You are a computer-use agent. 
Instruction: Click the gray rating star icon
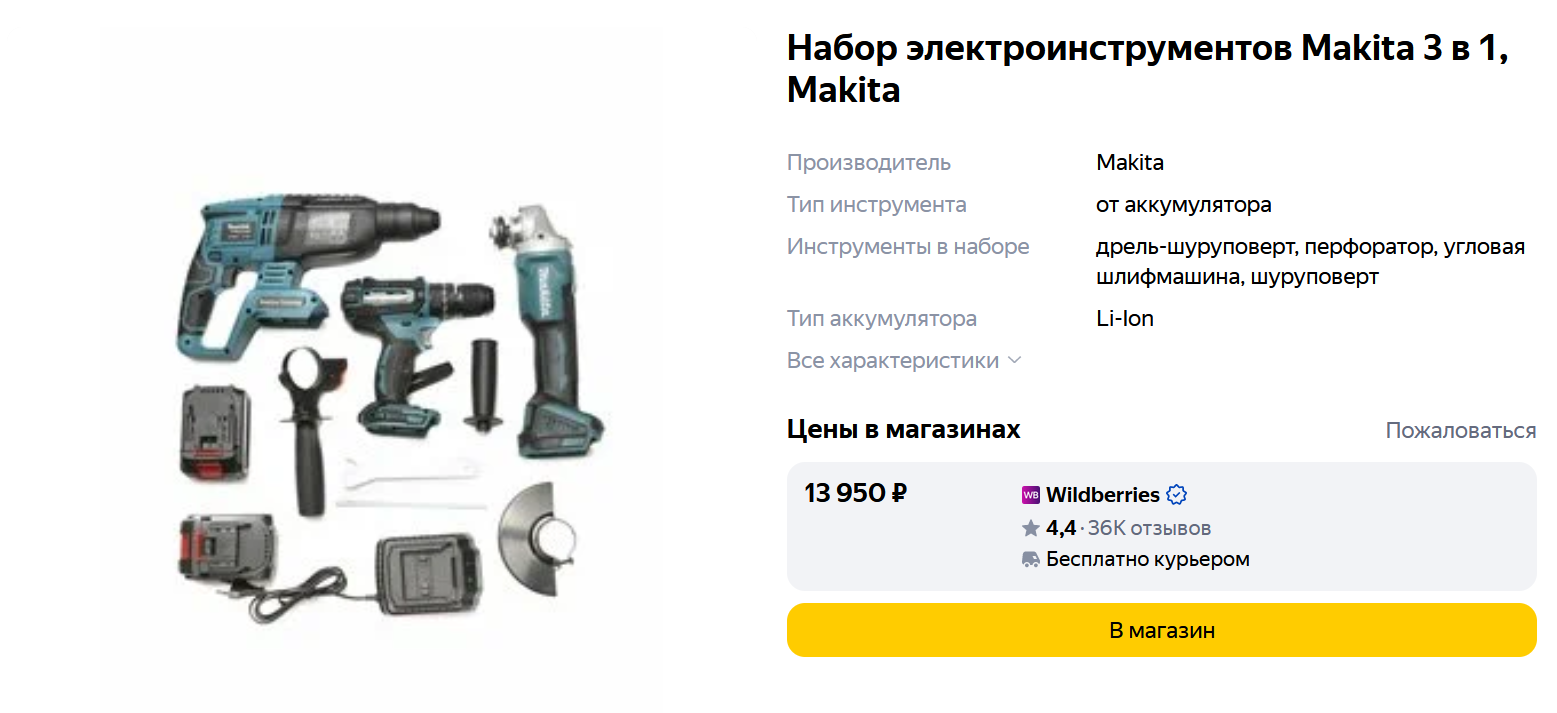tap(1031, 528)
